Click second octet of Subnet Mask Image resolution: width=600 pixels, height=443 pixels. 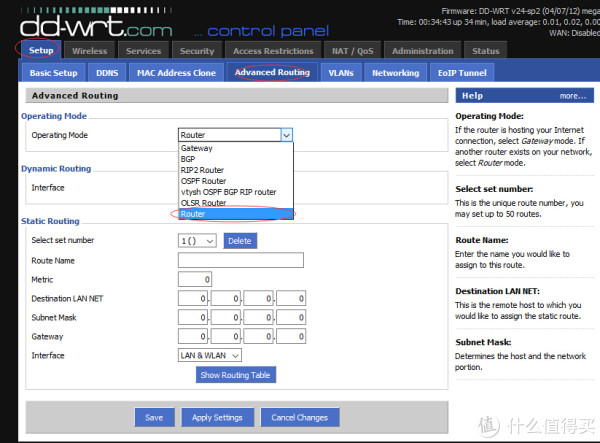tap(226, 317)
